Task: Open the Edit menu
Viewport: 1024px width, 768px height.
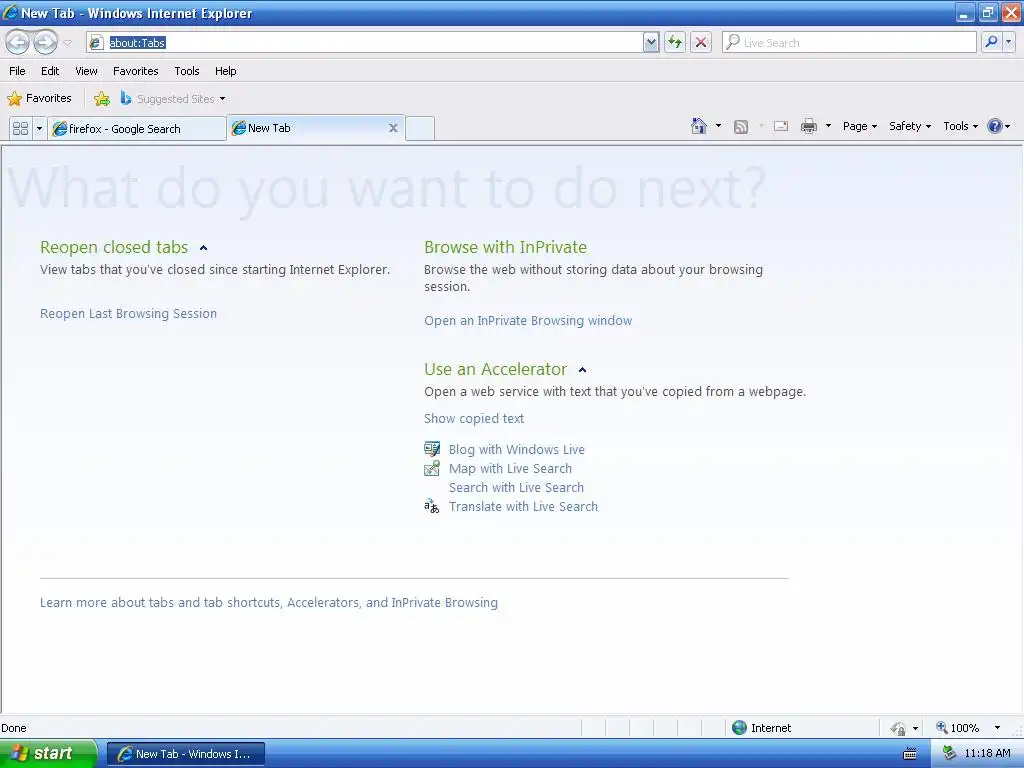Action: coord(50,71)
